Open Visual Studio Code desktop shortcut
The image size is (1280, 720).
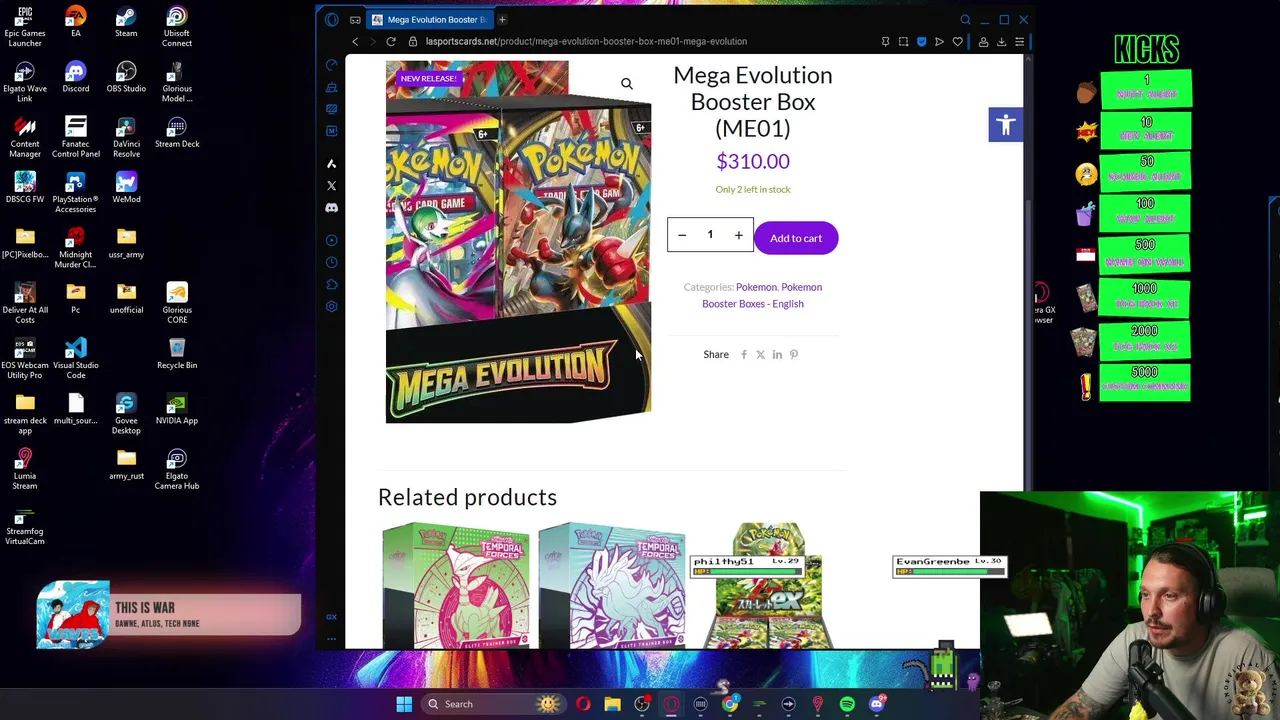coord(76,359)
